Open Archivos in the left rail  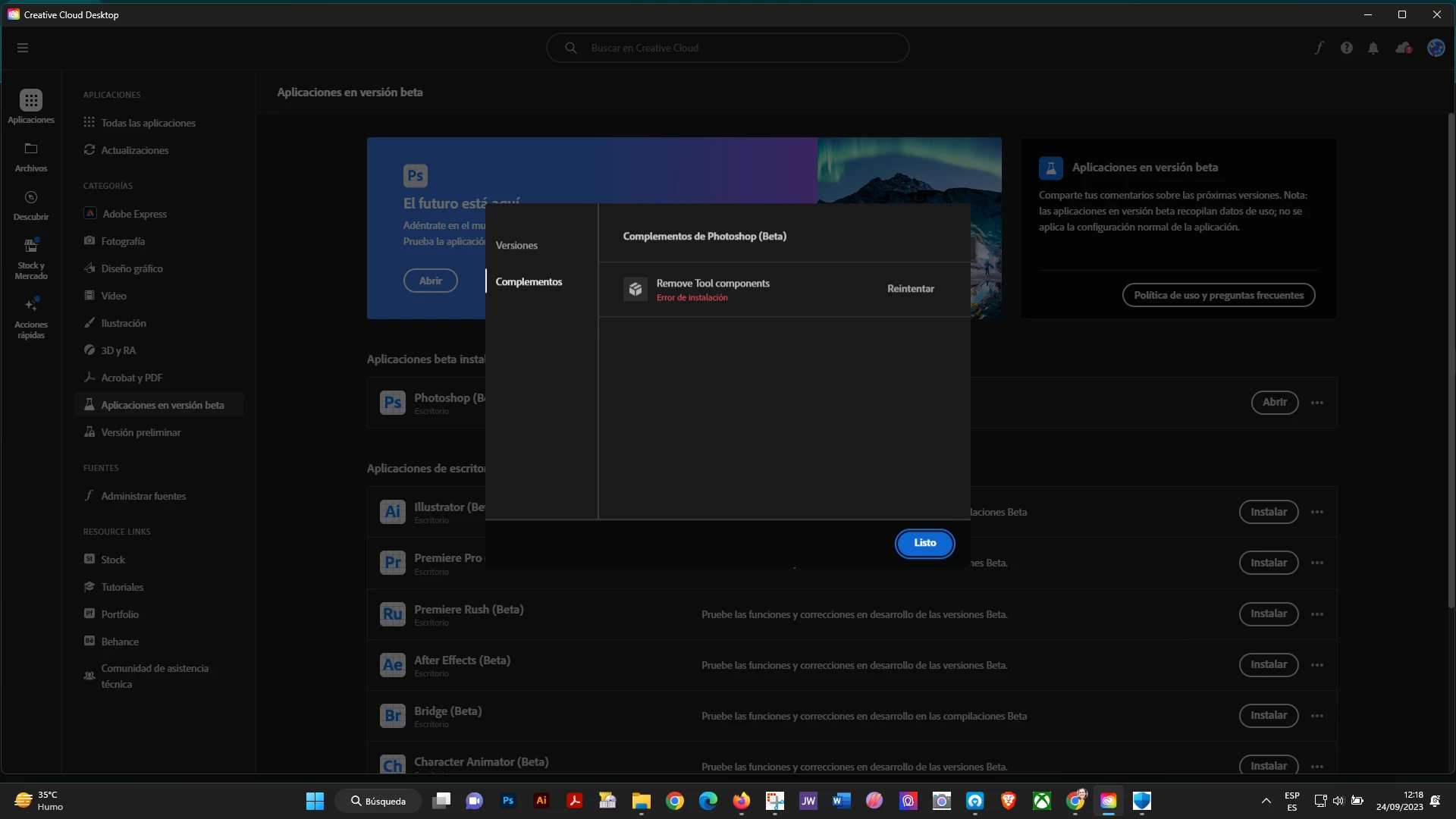tap(31, 156)
